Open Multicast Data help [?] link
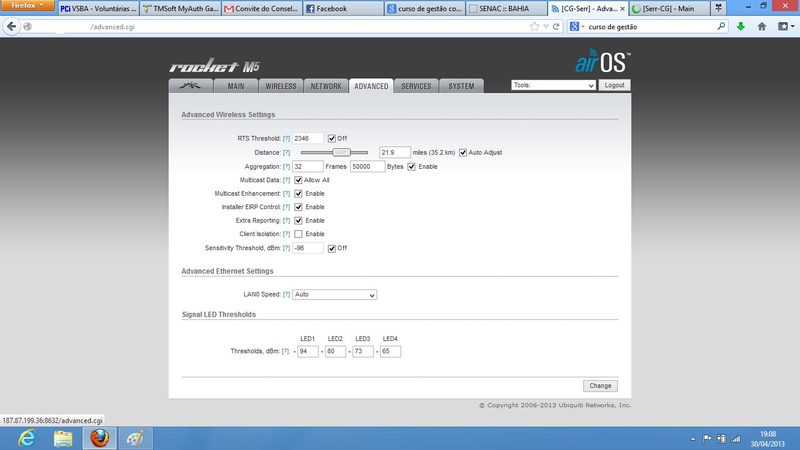The width and height of the screenshot is (800, 450). (286, 180)
